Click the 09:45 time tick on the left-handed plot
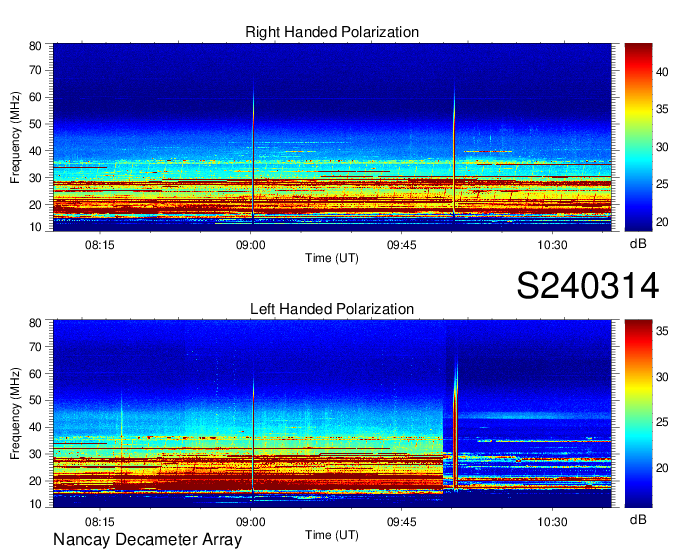 [402, 522]
